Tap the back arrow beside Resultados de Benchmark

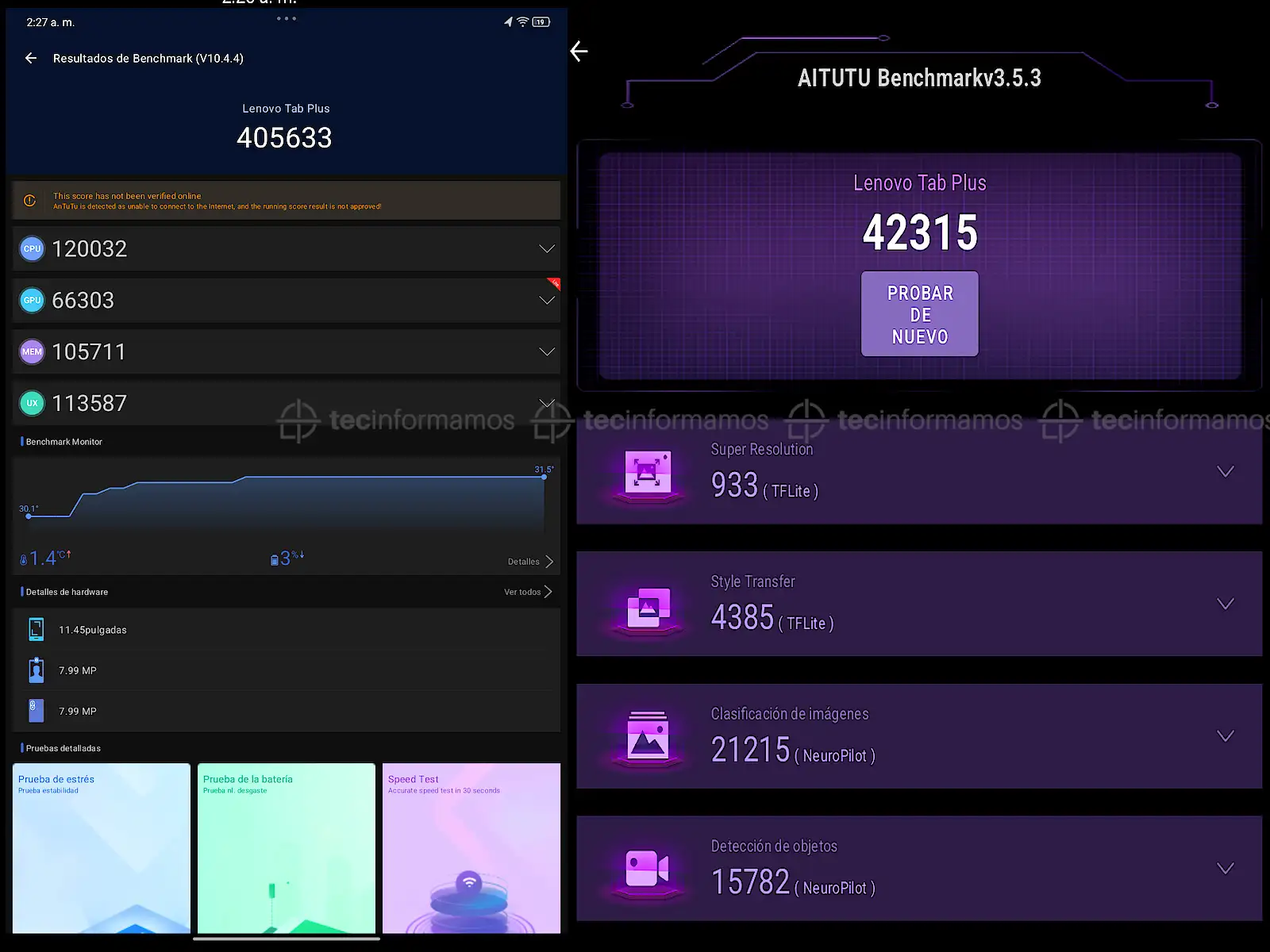[x=31, y=58]
